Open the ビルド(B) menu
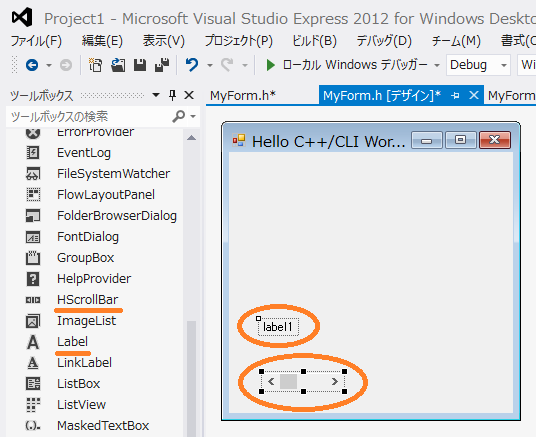Image resolution: width=536 pixels, height=437 pixels. (314, 41)
